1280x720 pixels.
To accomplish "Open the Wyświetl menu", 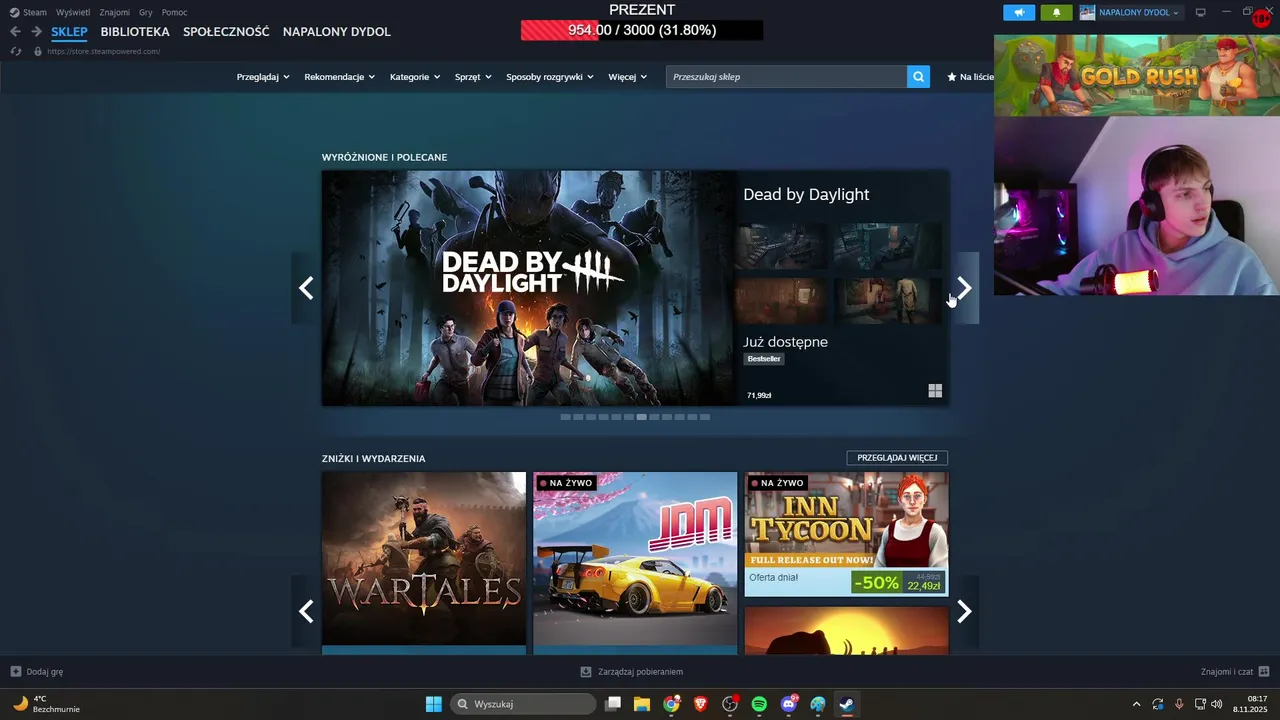I will (72, 12).
